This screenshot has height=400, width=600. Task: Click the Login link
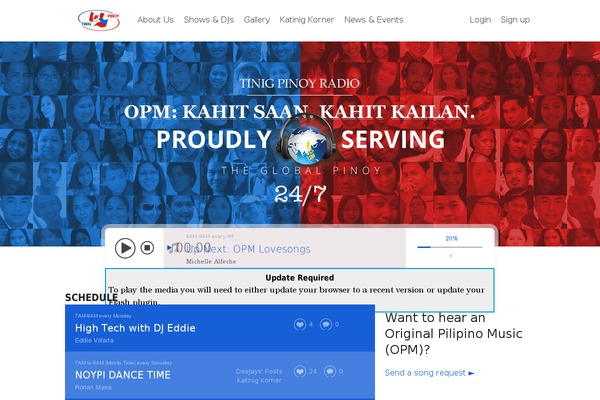[480, 20]
